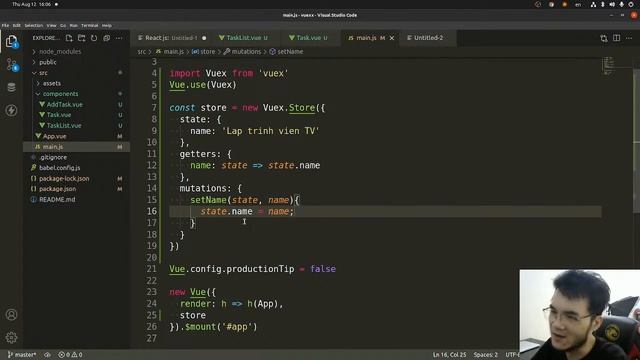The image size is (640, 360).
Task: Click the volume icon in system tray
Action: [x=612, y=4]
